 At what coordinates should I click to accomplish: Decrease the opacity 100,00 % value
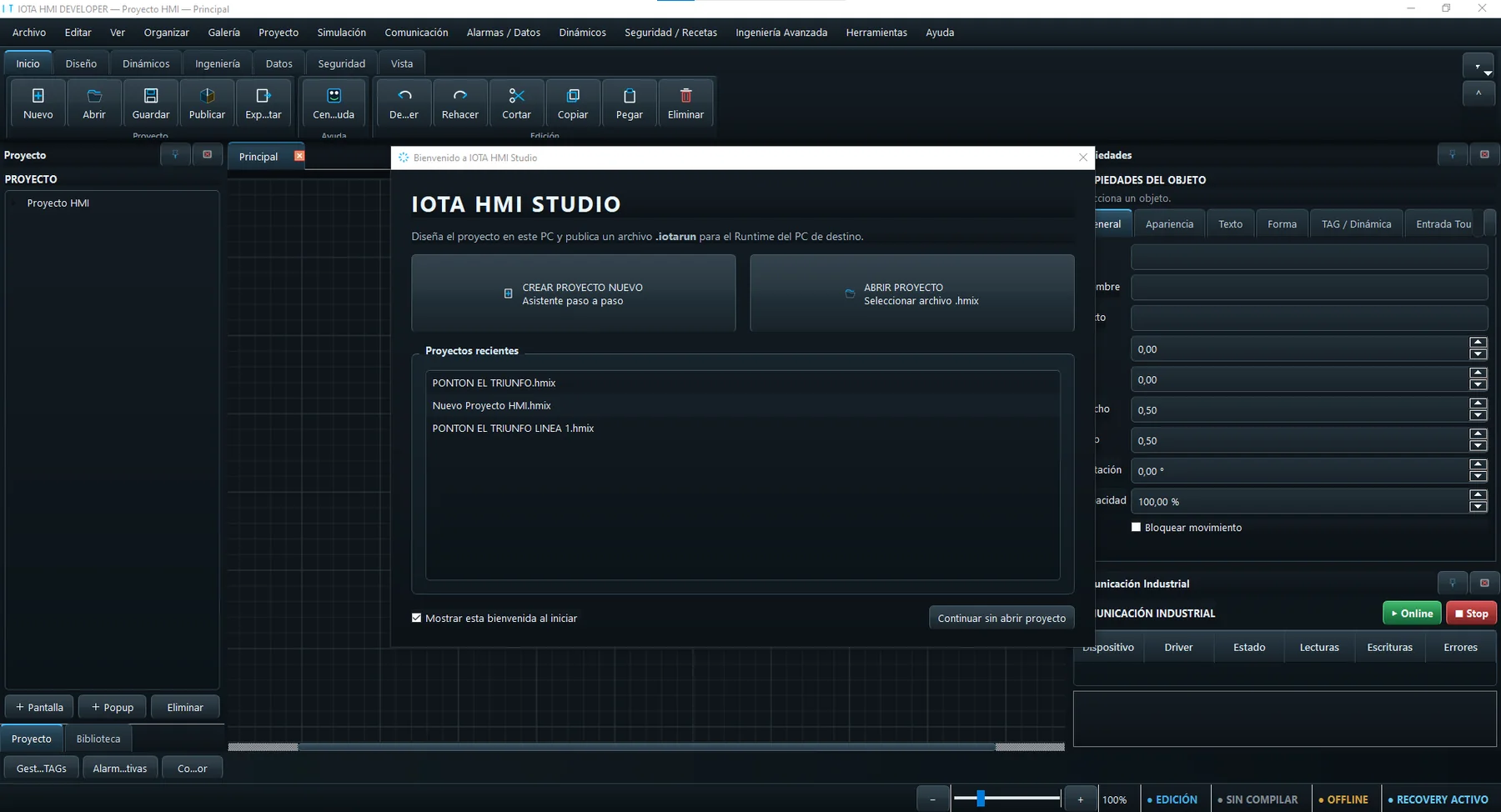tap(1478, 506)
